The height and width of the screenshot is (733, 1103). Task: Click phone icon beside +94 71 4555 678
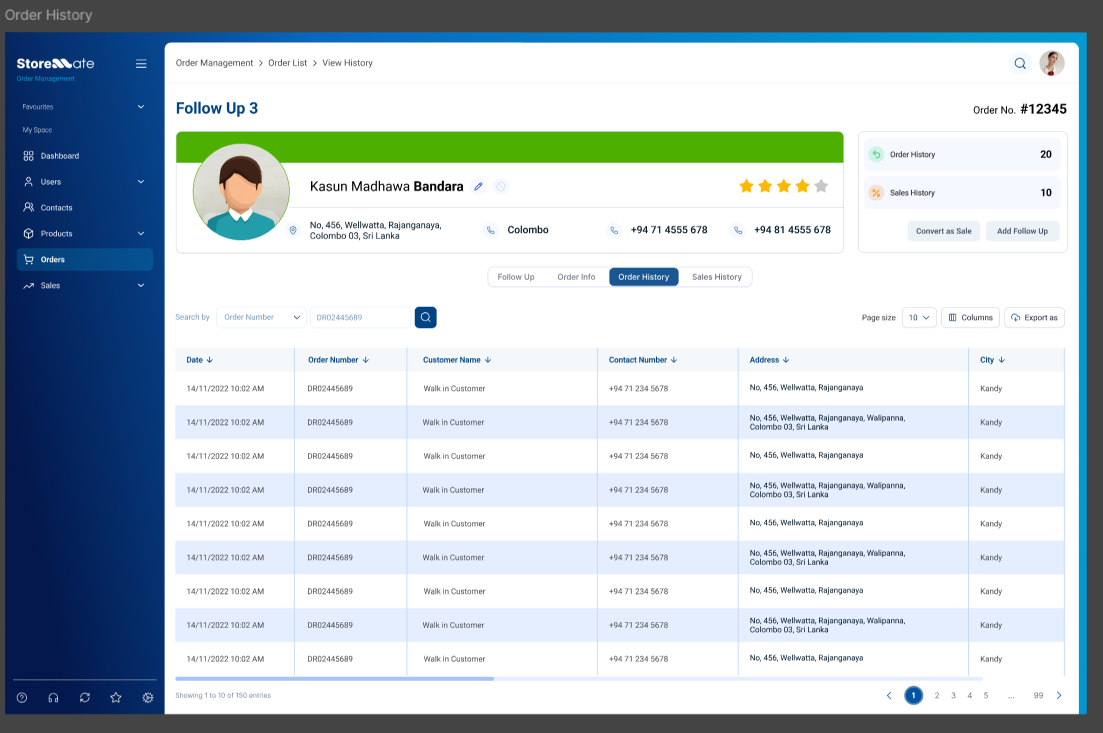click(x=614, y=230)
